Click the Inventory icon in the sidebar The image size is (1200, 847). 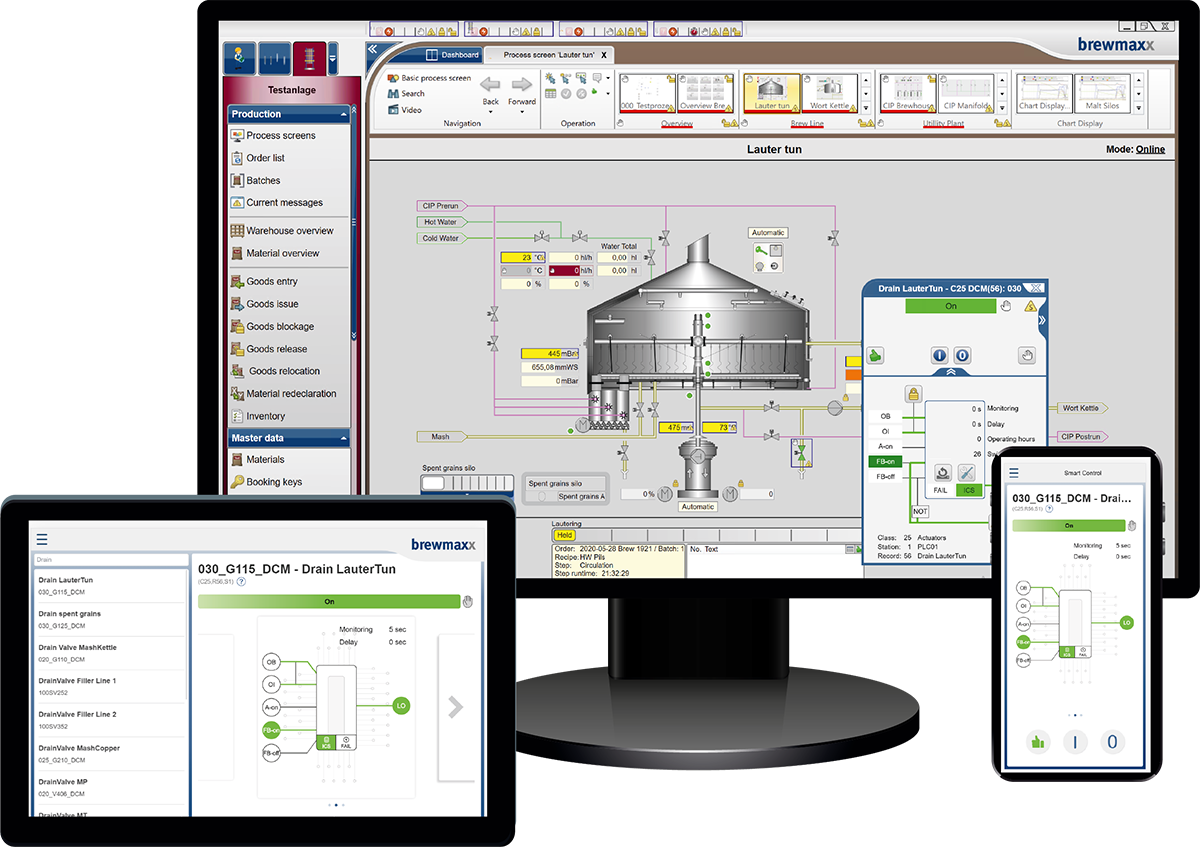pos(238,416)
